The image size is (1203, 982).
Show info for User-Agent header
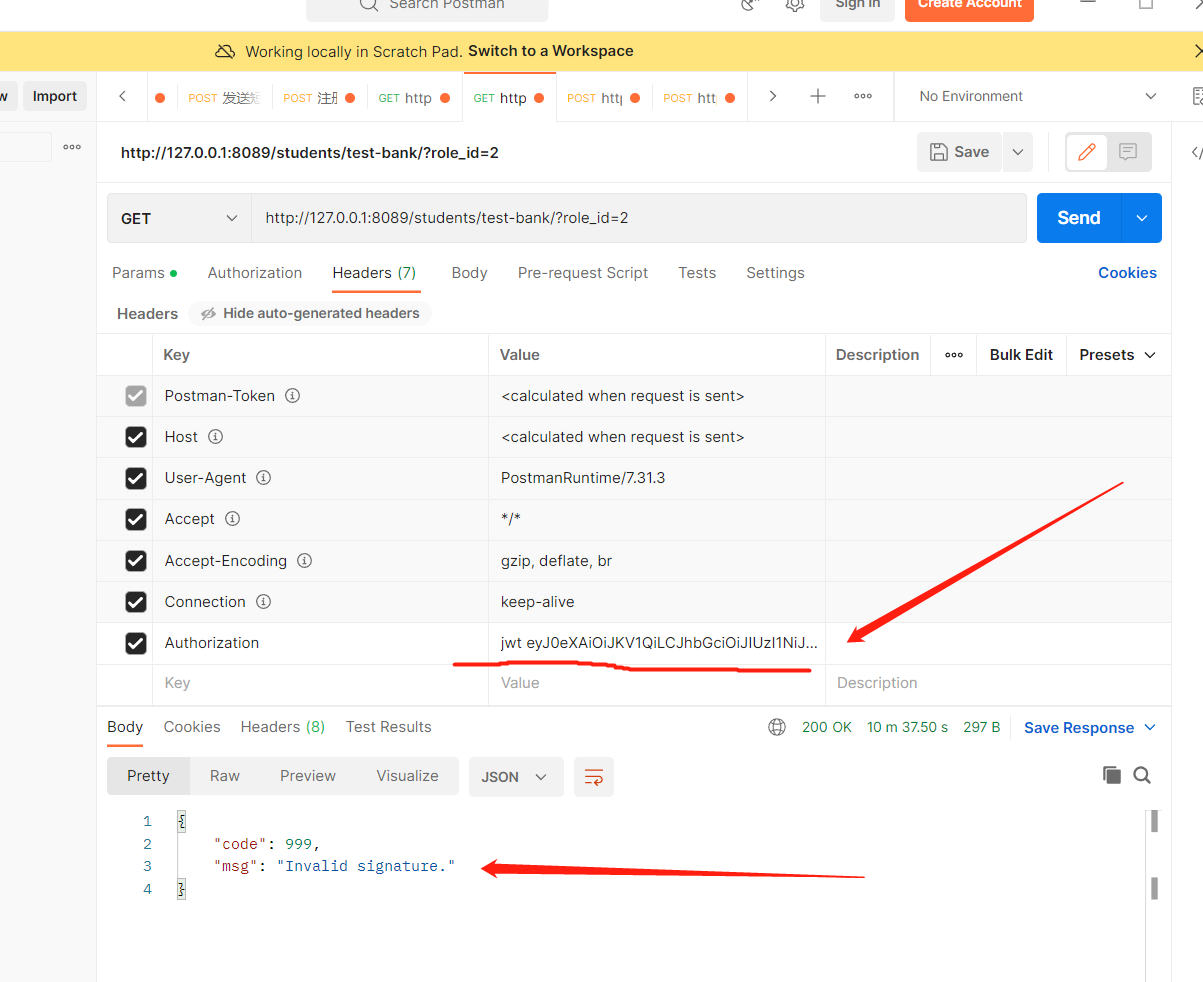[264, 478]
